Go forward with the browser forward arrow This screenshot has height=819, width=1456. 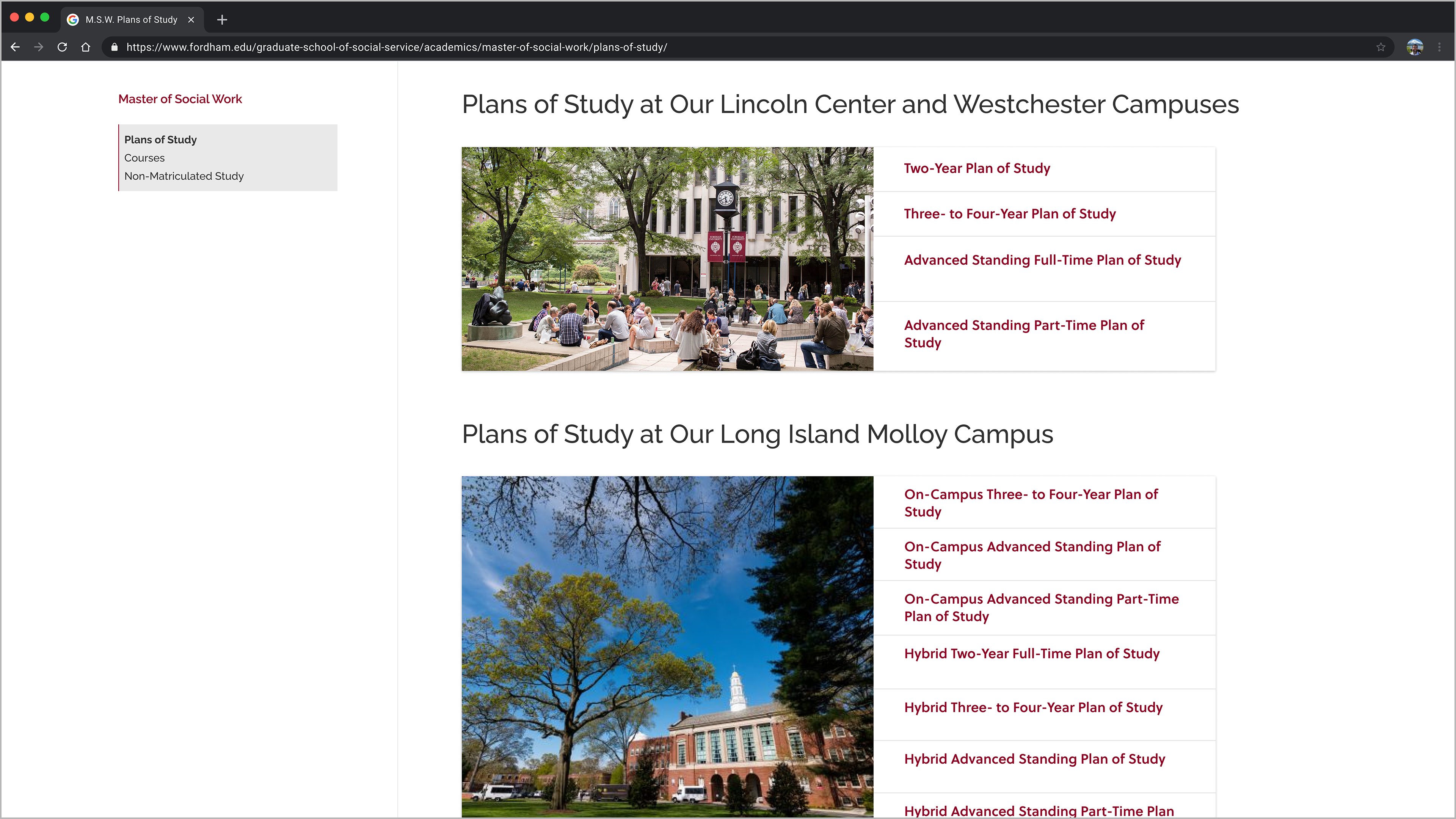click(x=38, y=47)
